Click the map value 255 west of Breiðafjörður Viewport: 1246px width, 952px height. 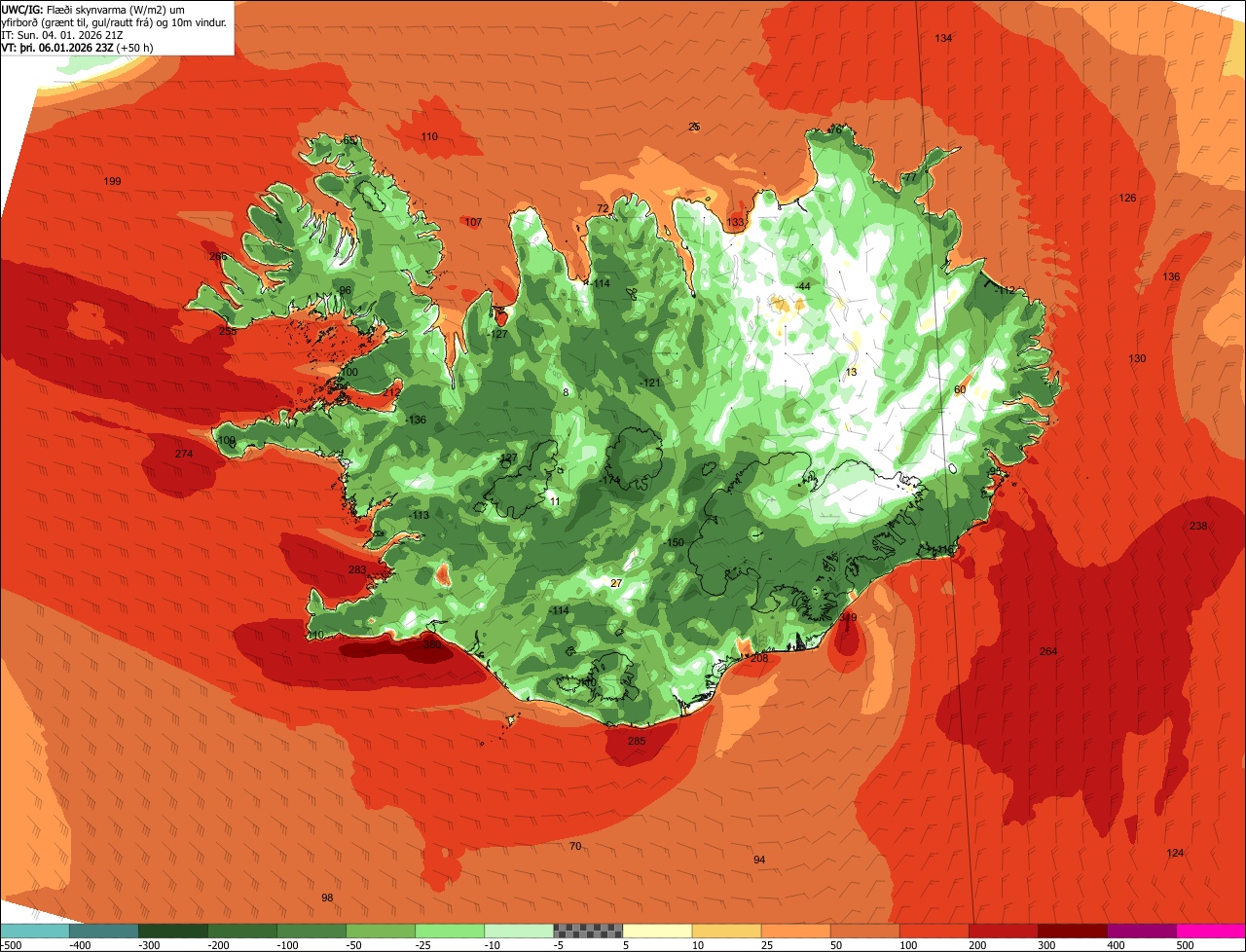tap(227, 331)
